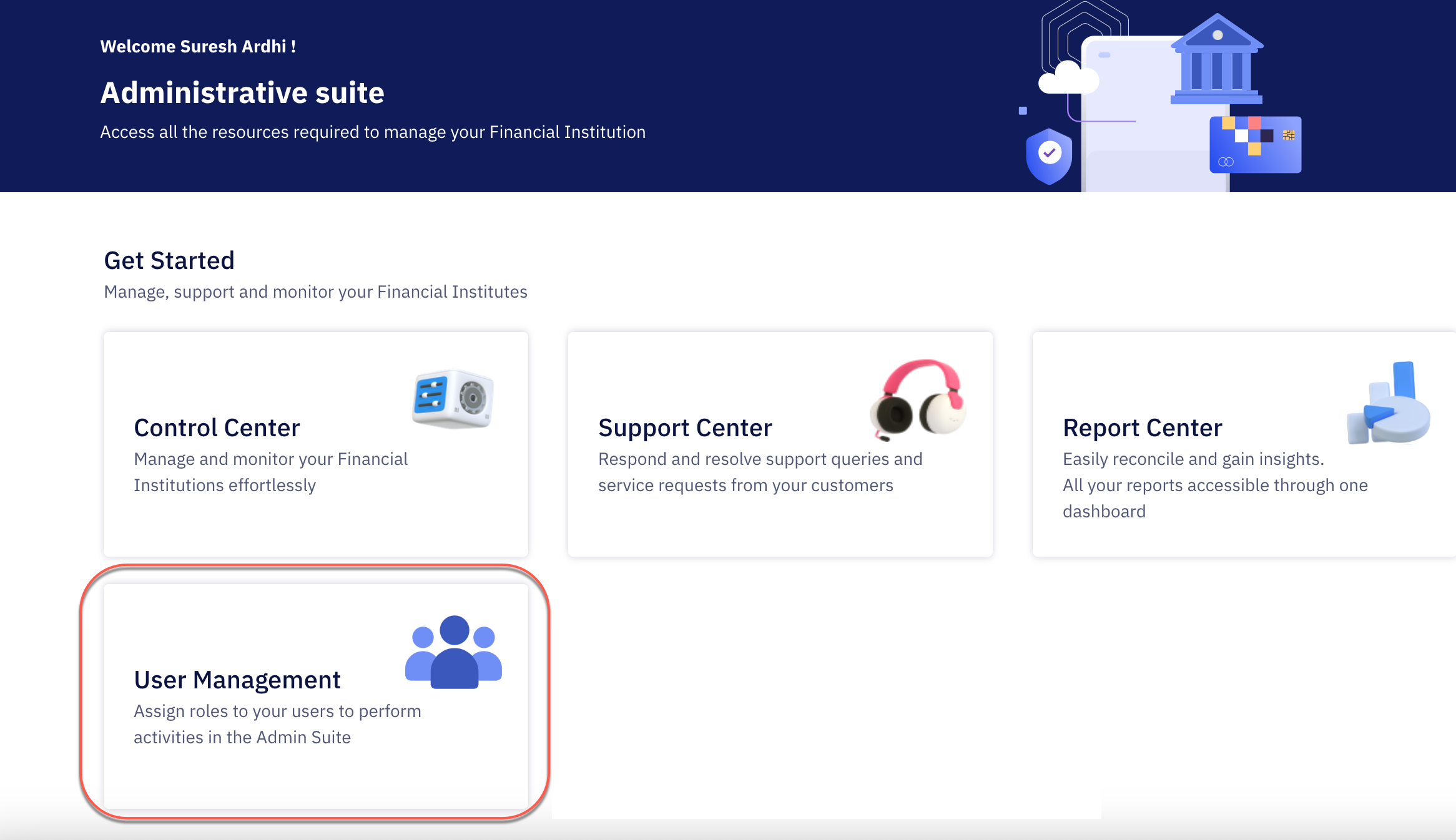
Task: Click the shield with checkmark illustration
Action: pos(1049,152)
